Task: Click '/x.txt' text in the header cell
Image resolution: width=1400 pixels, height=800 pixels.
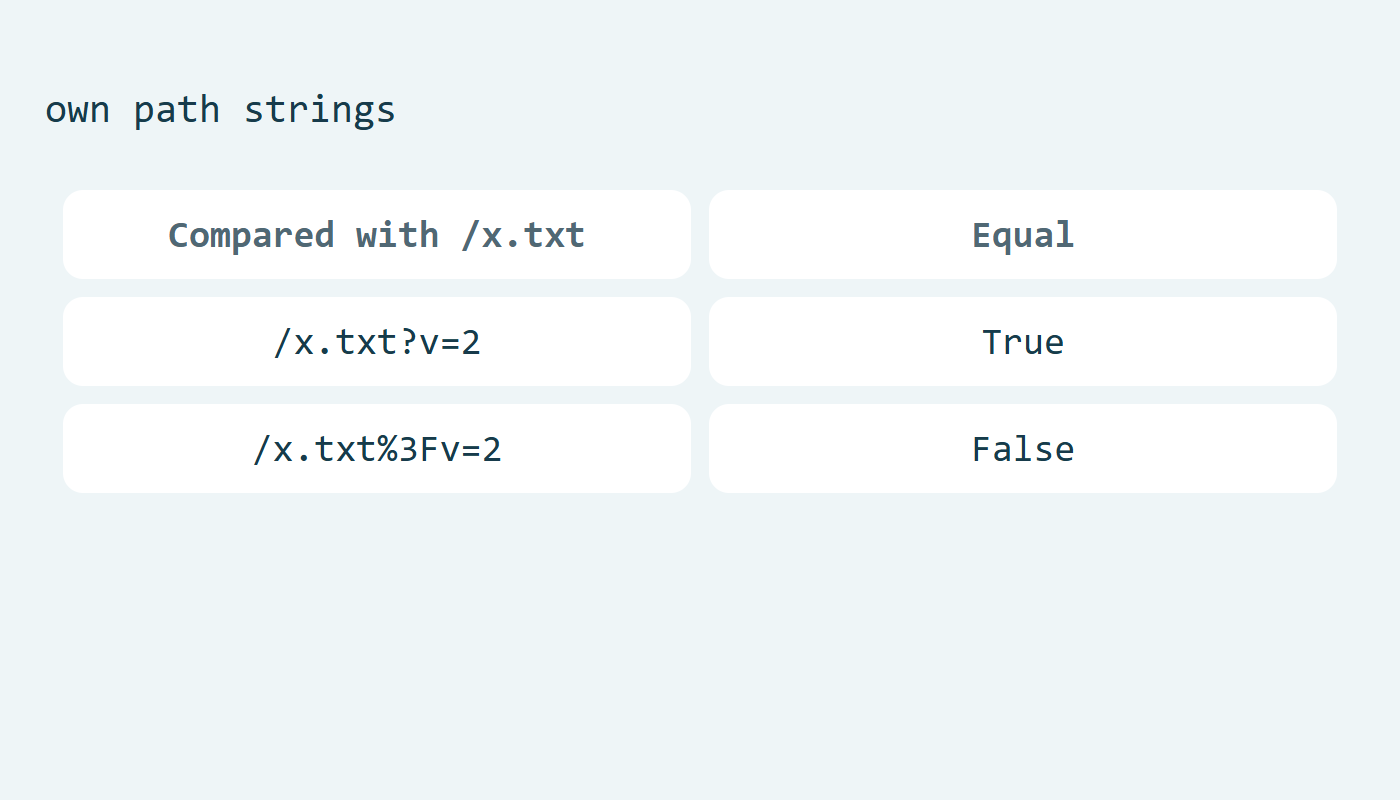Action: pyautogui.click(x=523, y=235)
